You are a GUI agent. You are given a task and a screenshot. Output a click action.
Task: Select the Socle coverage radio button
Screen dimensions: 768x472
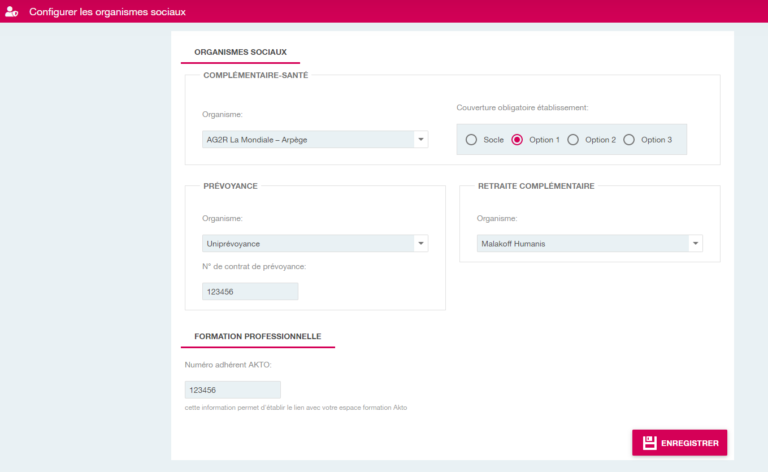pos(471,140)
